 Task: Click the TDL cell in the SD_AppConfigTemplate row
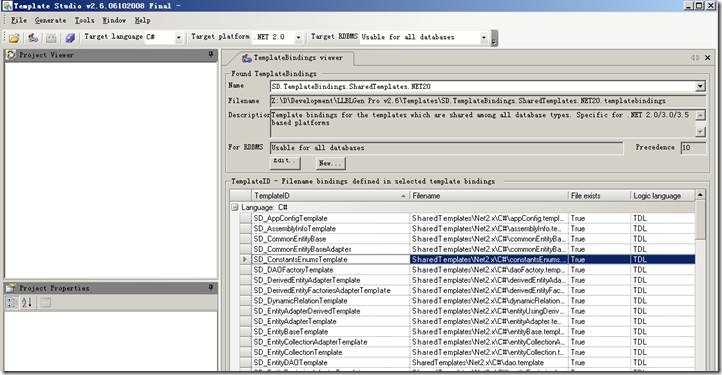662,218
